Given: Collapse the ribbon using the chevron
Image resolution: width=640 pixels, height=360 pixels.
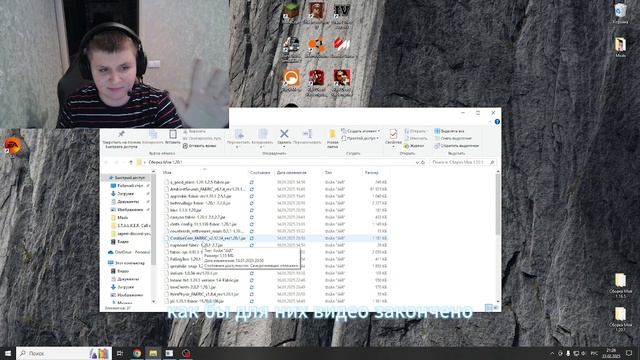Looking at the screenshot, I should tap(490, 122).
